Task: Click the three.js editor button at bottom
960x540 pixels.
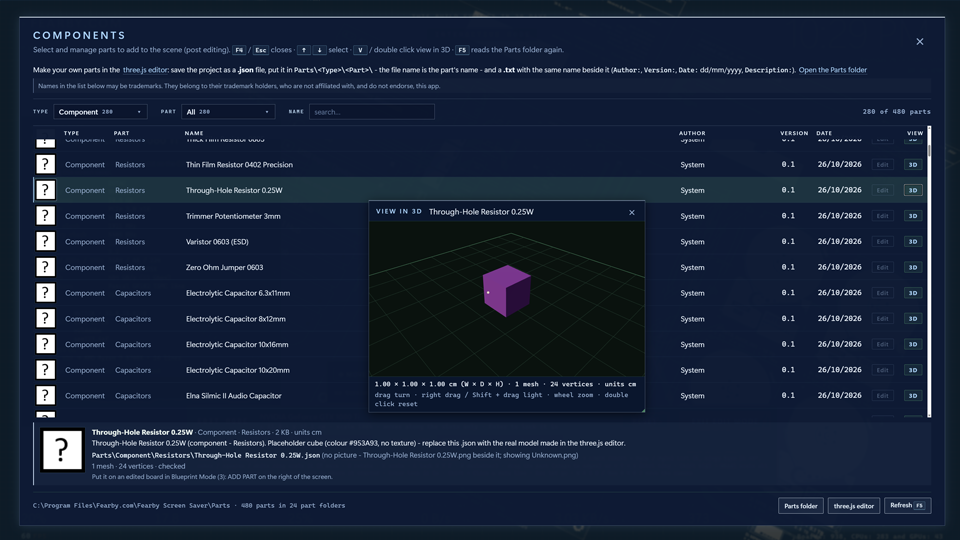Action: click(x=853, y=506)
